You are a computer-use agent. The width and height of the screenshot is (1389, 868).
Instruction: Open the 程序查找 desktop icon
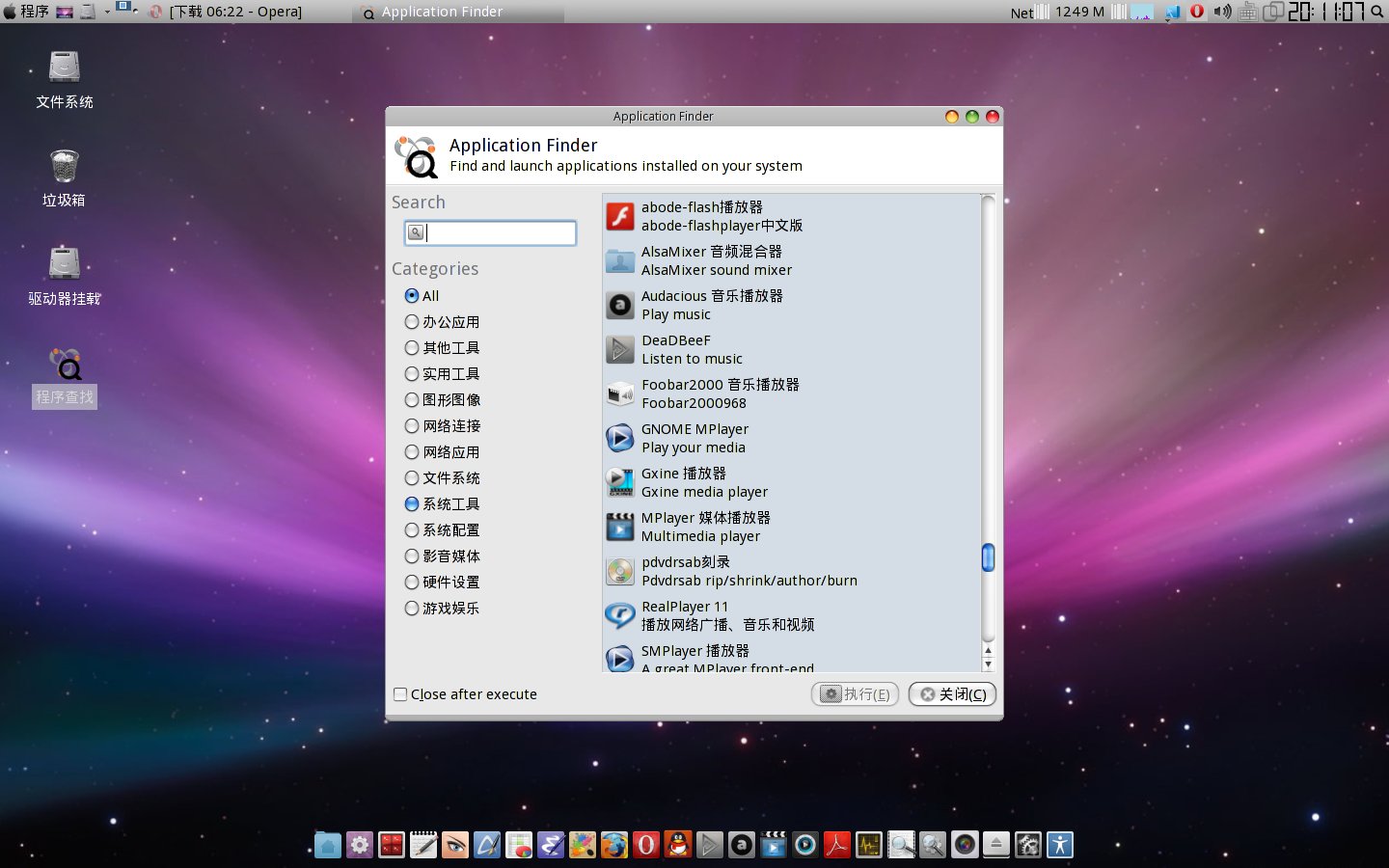[x=65, y=376]
